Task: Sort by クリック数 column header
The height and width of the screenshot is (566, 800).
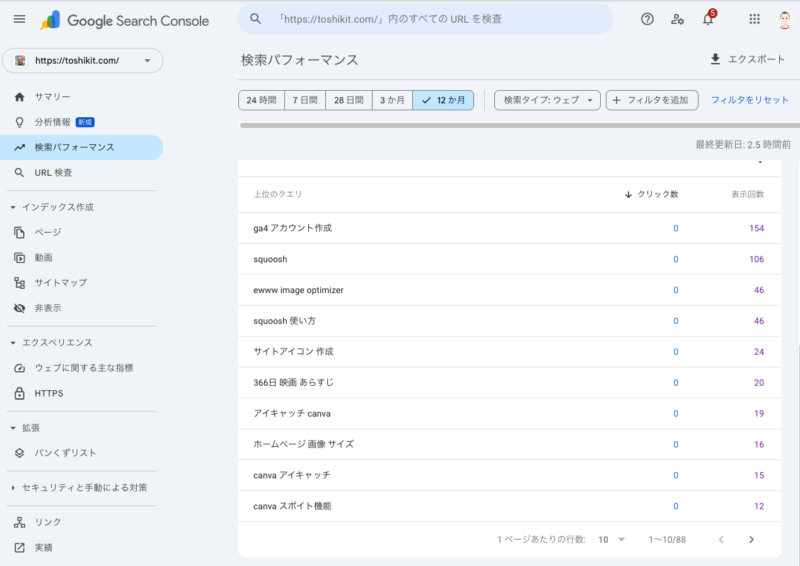Action: (x=652, y=194)
